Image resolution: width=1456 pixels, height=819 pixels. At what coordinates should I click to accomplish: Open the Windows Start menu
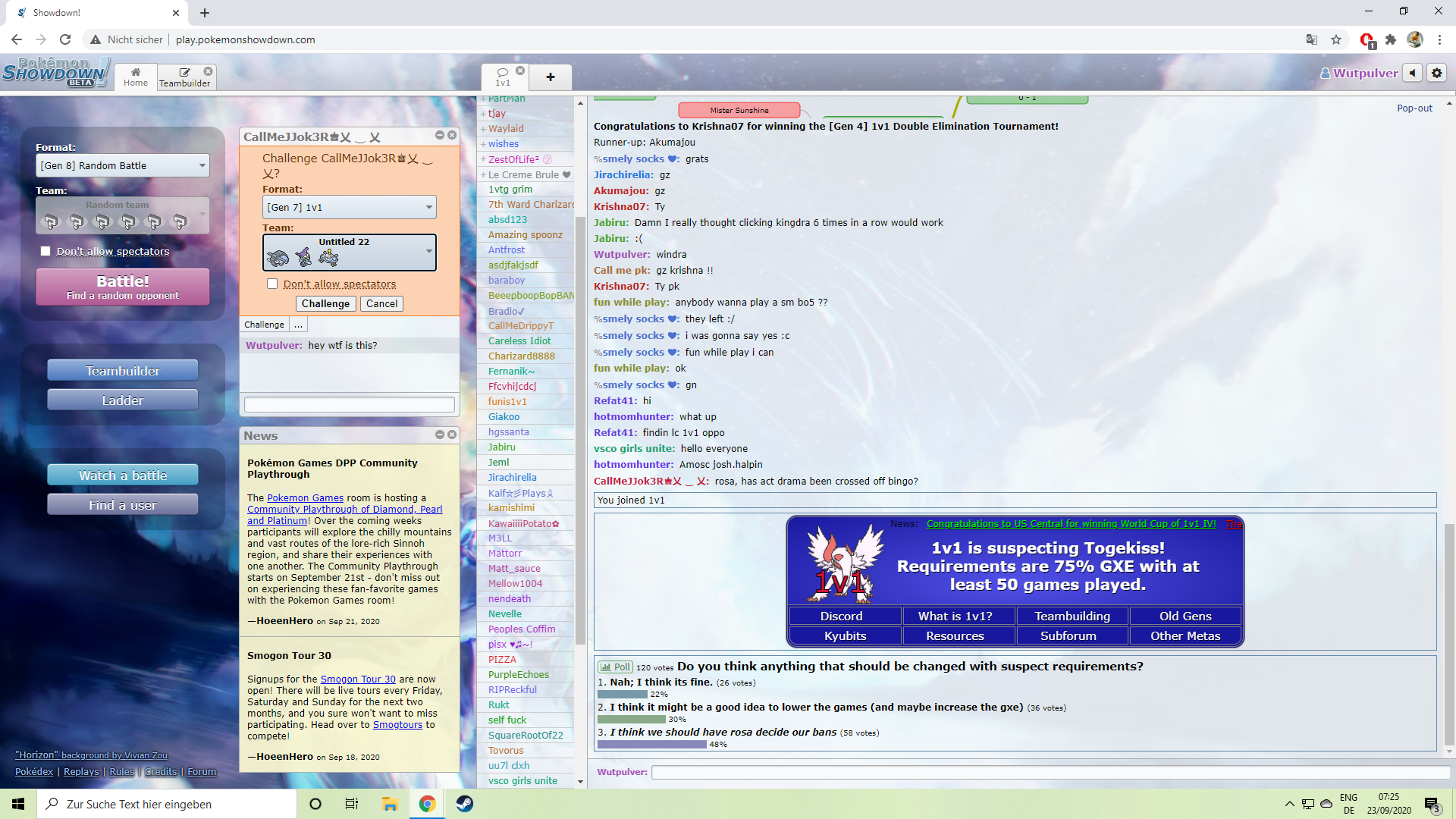[18, 804]
